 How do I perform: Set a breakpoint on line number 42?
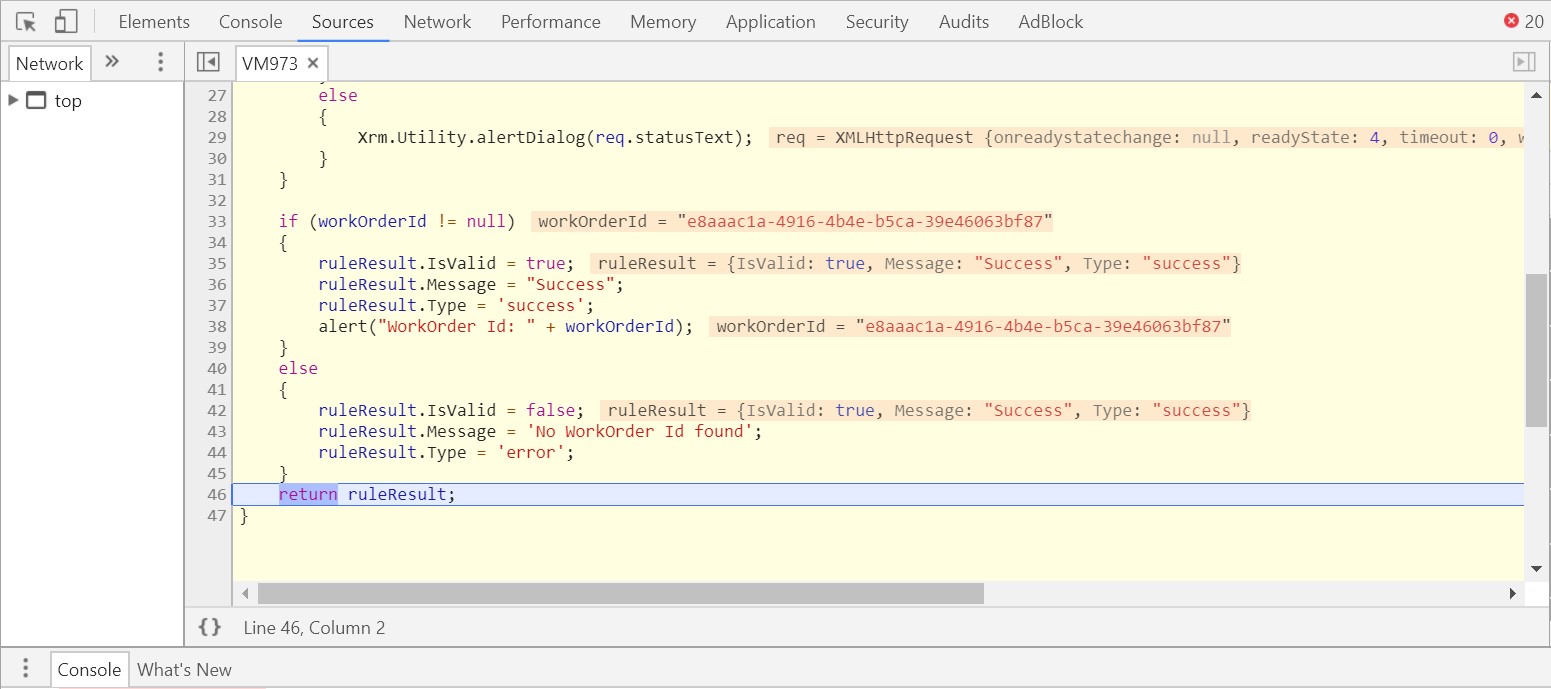216,411
